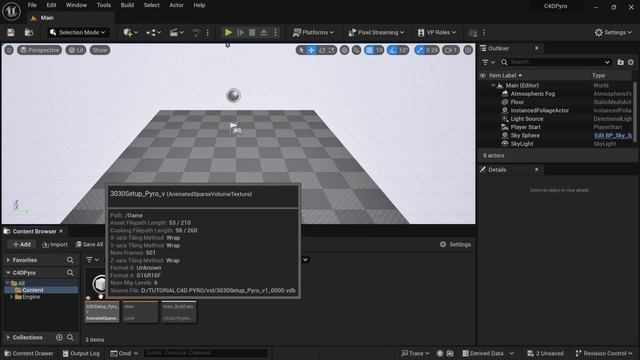Click the Unreal Engine logo icon
This screenshot has height=360, width=640.
click(11, 11)
